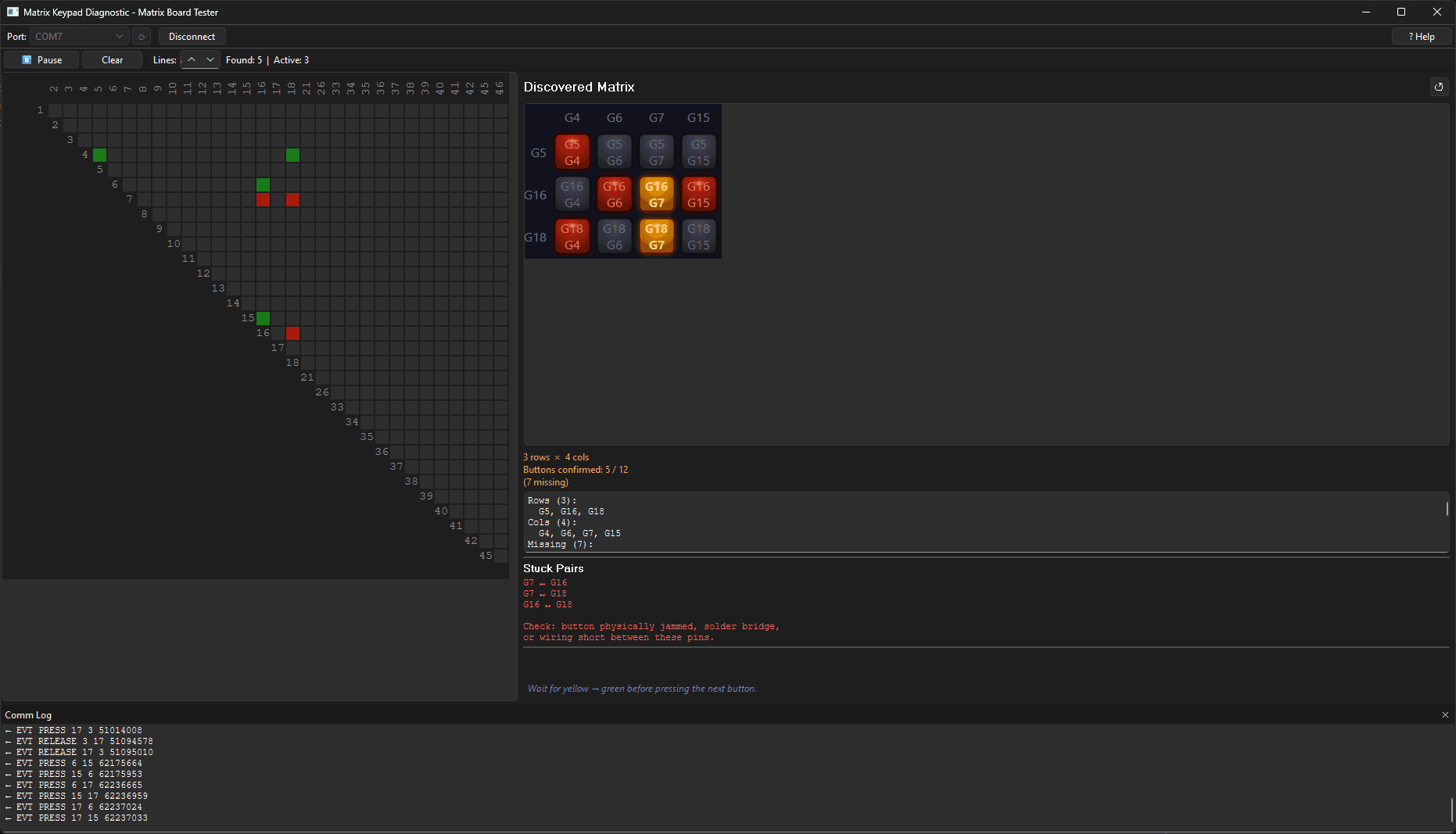The image size is (1456, 834).
Task: Click the 'G4, G6, G7, G15' columns line
Action: point(579,533)
